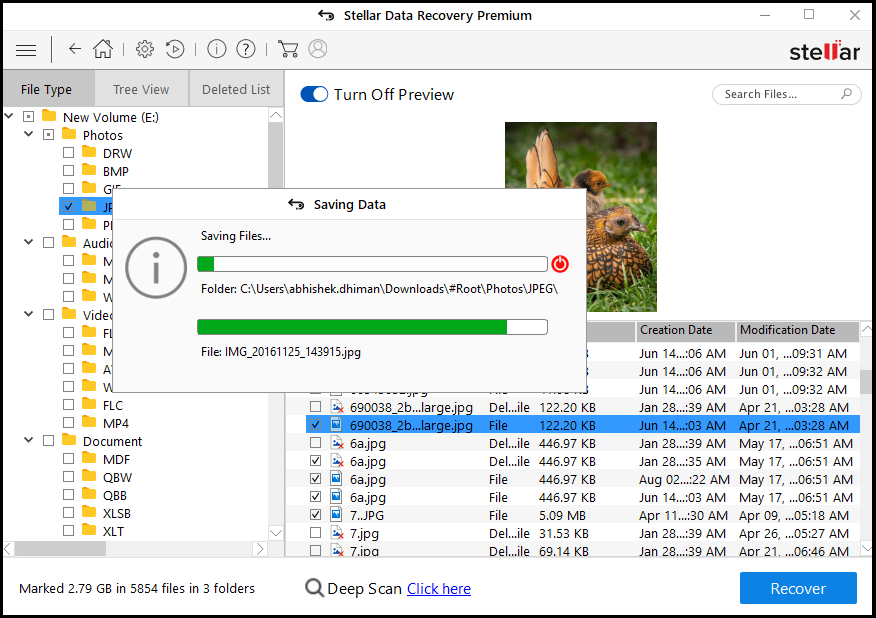Click the tree horizontal scrollbar thumb
The width and height of the screenshot is (876, 618).
(x=60, y=549)
